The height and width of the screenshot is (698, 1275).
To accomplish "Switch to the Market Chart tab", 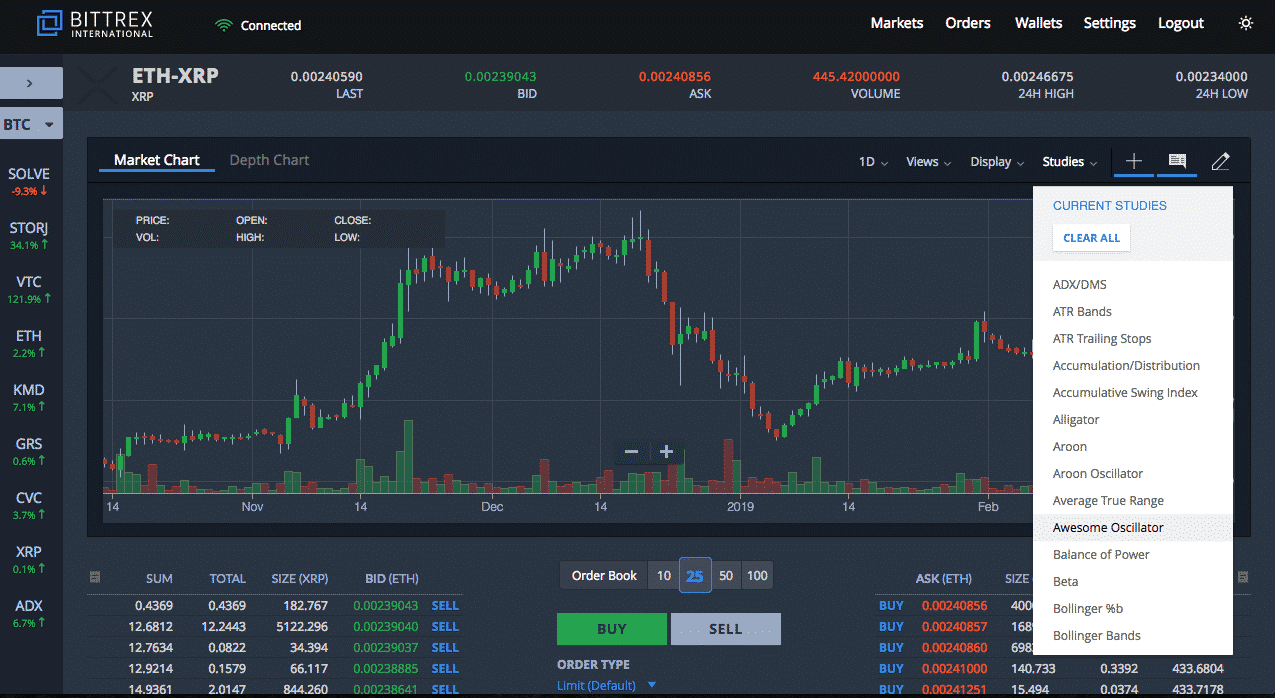I will [x=157, y=160].
